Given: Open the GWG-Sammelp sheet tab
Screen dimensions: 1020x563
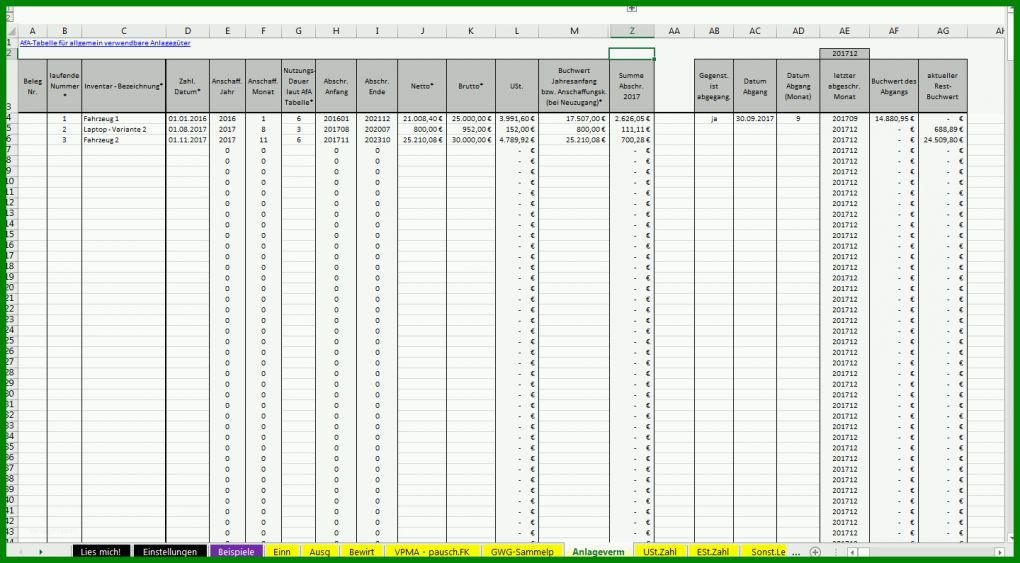Looking at the screenshot, I should (x=522, y=552).
